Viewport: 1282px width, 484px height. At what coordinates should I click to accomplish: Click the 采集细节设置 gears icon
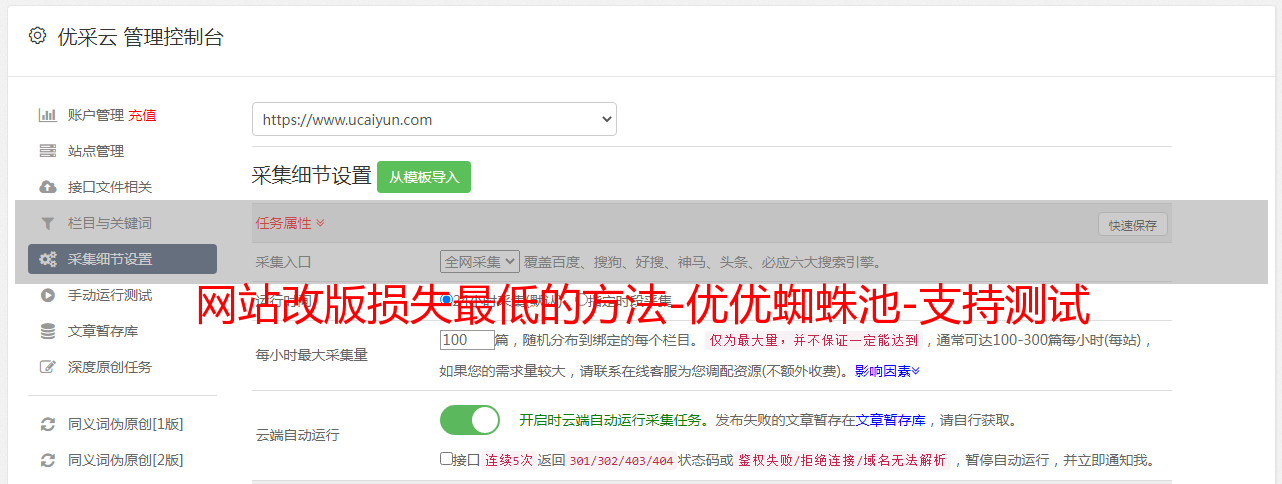click(x=47, y=259)
